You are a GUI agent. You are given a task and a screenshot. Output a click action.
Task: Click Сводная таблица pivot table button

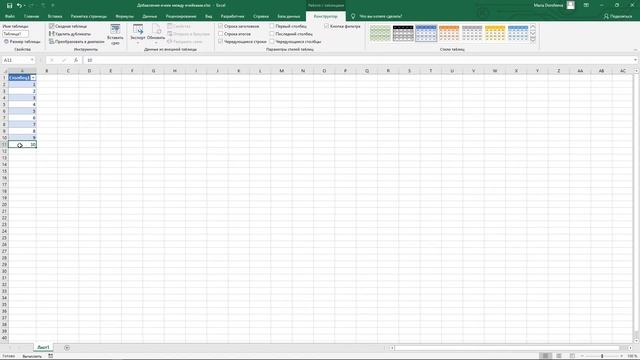point(68,26)
